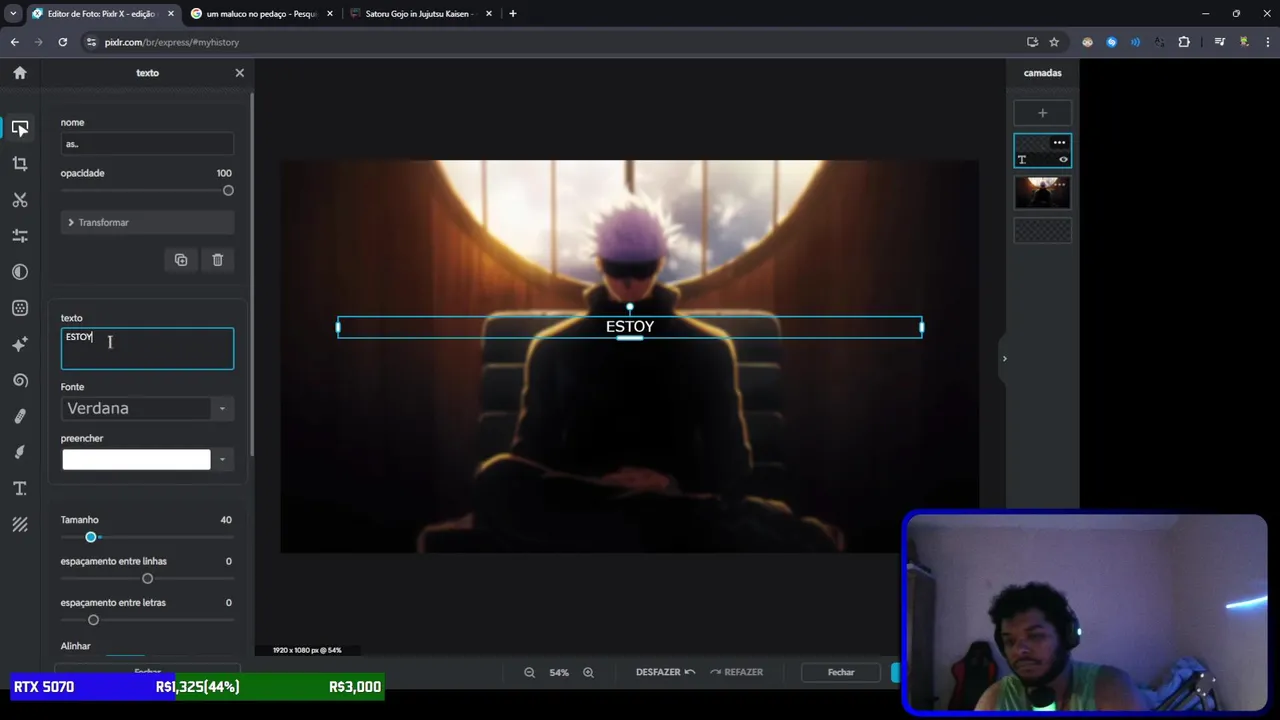This screenshot has height=720, width=1280.
Task: Adjust espaçamento entre linhas slider
Action: (147, 579)
